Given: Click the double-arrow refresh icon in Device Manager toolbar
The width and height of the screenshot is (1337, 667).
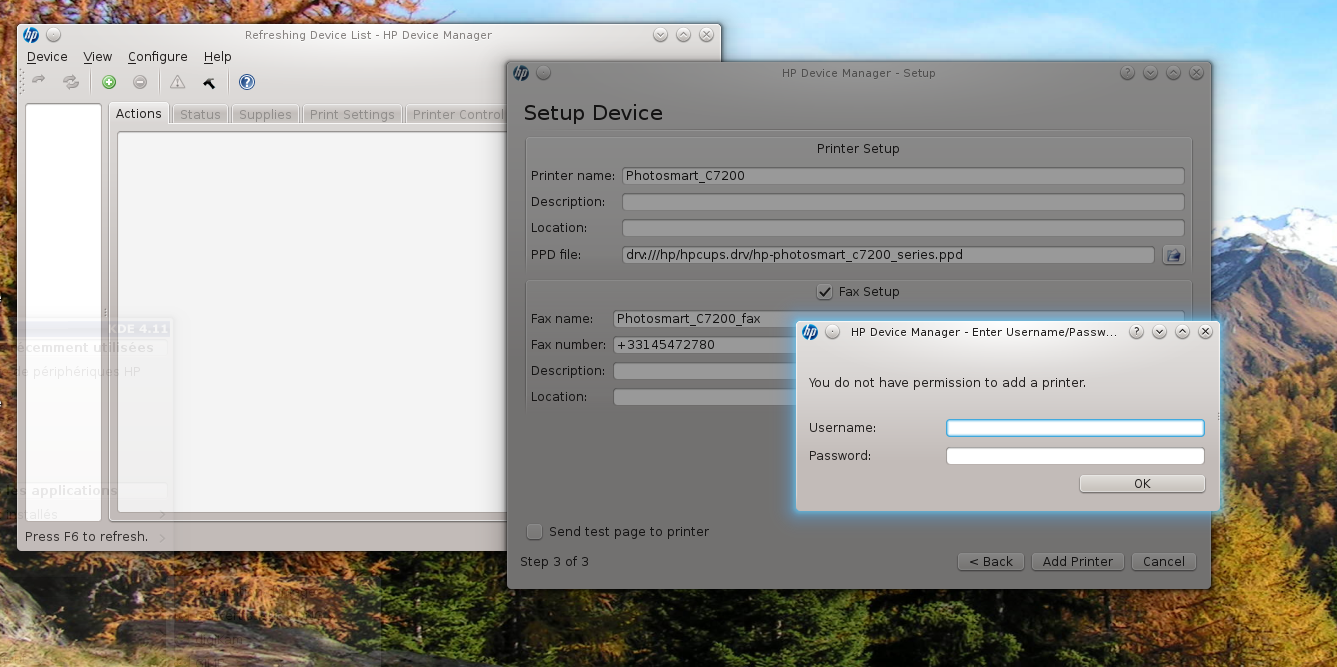Looking at the screenshot, I should click(71, 82).
